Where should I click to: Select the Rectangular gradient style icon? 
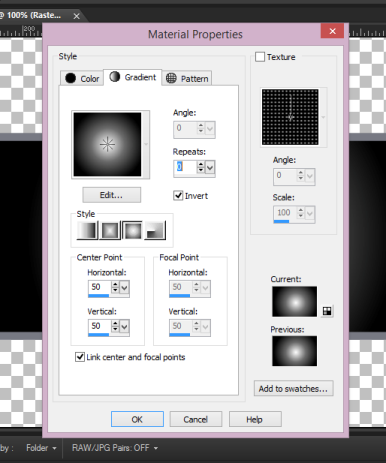pyautogui.click(x=110, y=230)
